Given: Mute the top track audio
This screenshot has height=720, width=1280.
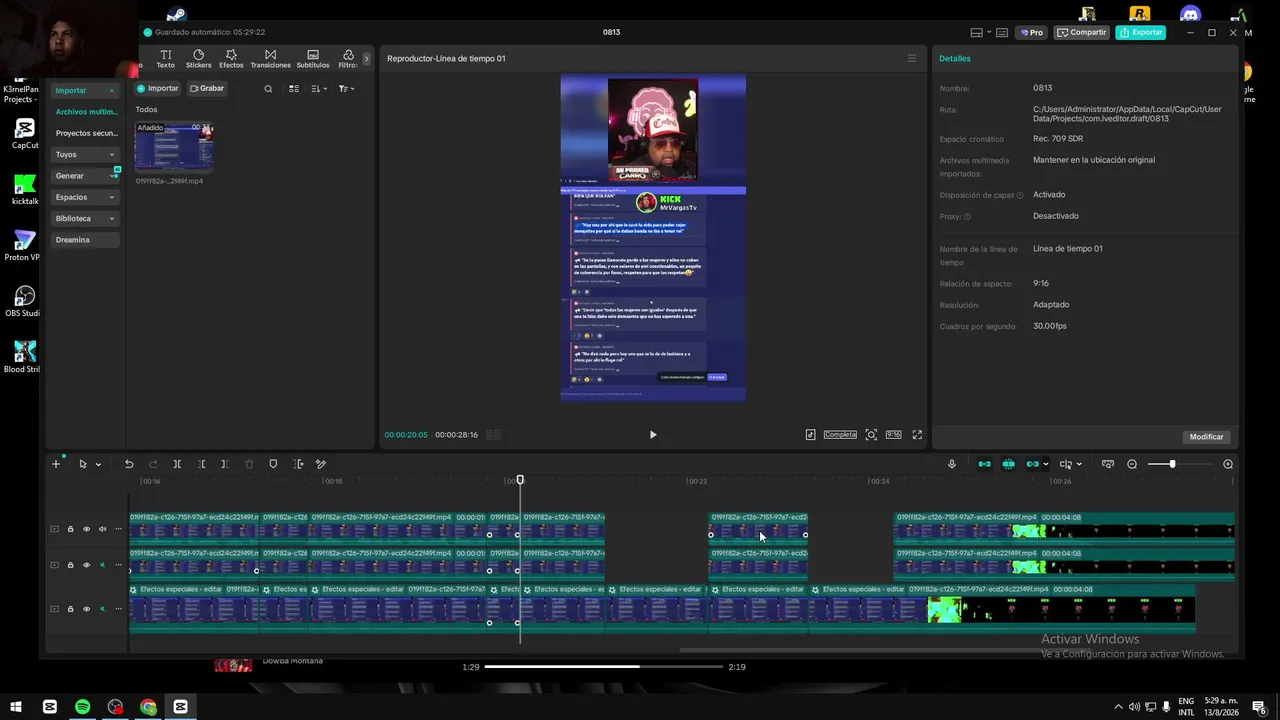Looking at the screenshot, I should coord(102,529).
